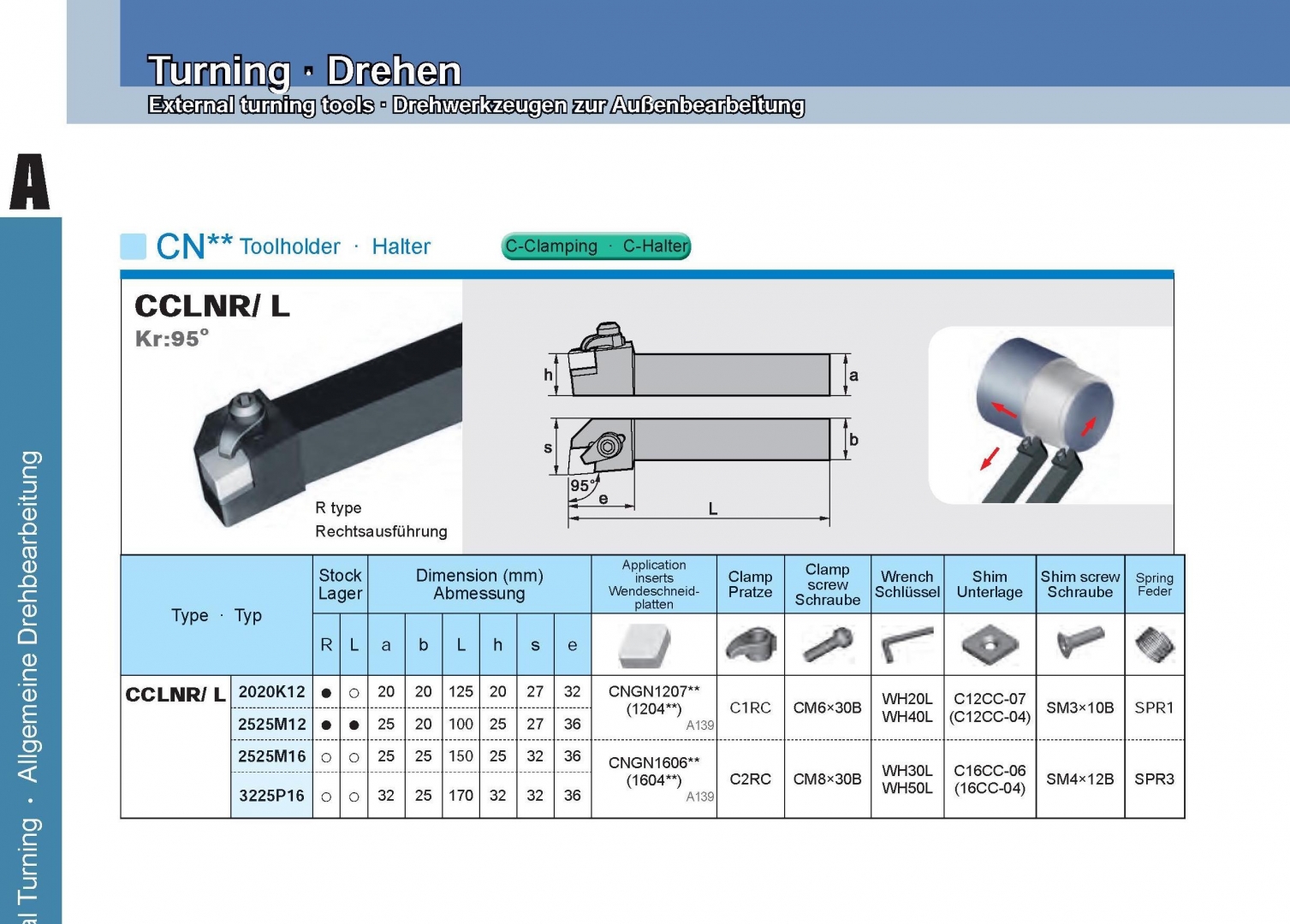Click the clamp part icon

750,645
